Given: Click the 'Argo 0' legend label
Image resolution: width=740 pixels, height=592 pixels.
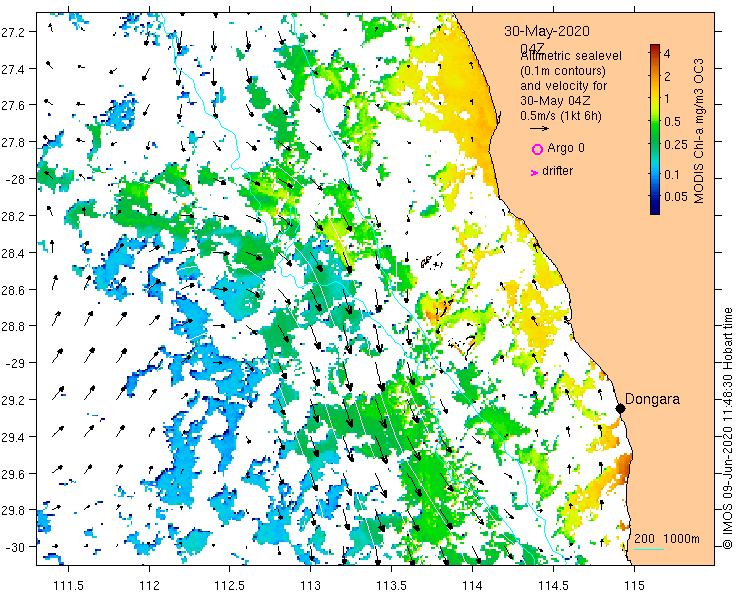Looking at the screenshot, I should [x=566, y=148].
